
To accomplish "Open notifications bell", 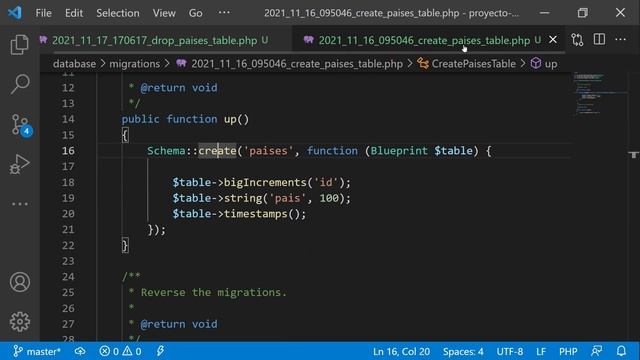I will click(621, 351).
